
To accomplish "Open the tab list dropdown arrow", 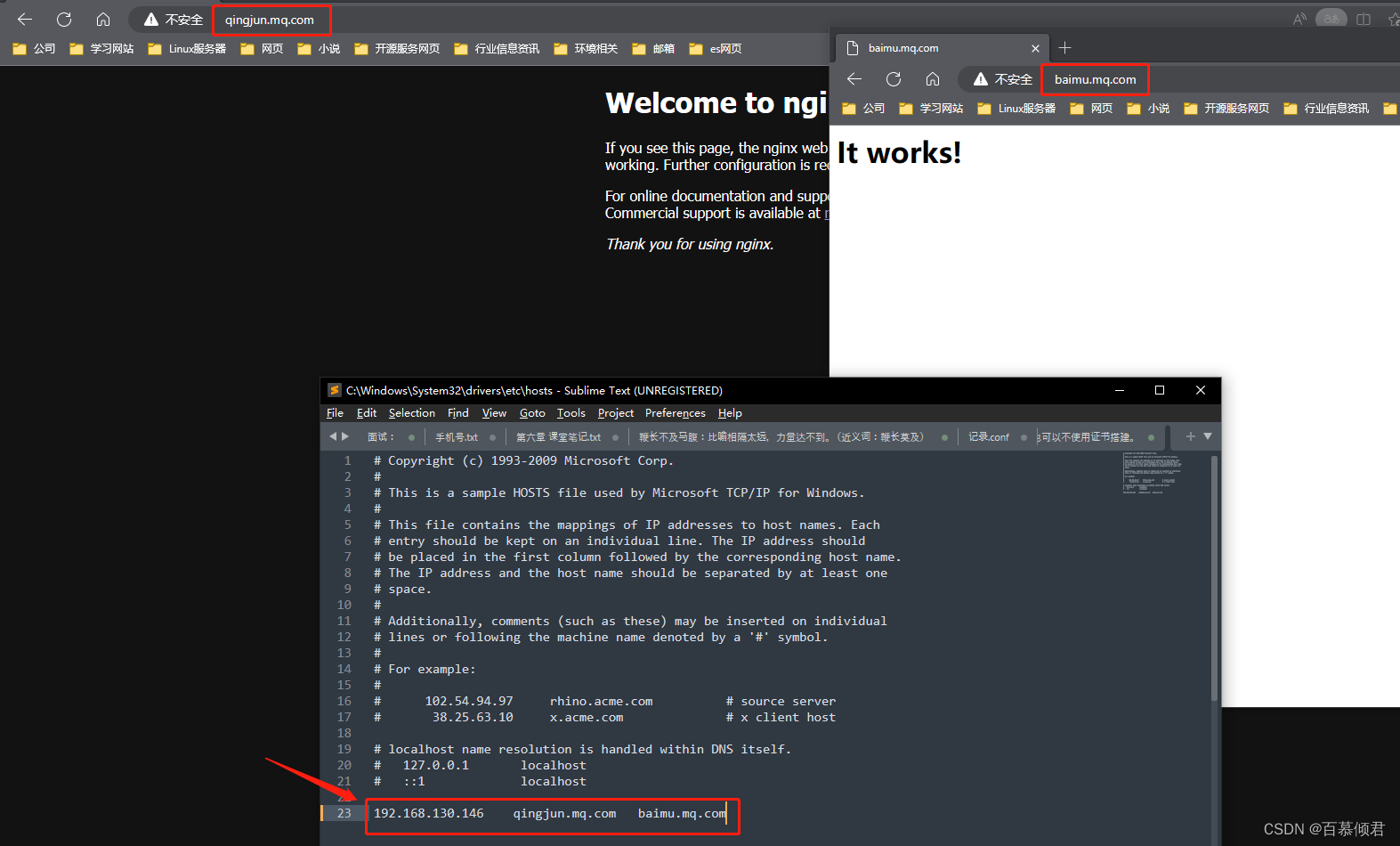I will coord(1208,436).
